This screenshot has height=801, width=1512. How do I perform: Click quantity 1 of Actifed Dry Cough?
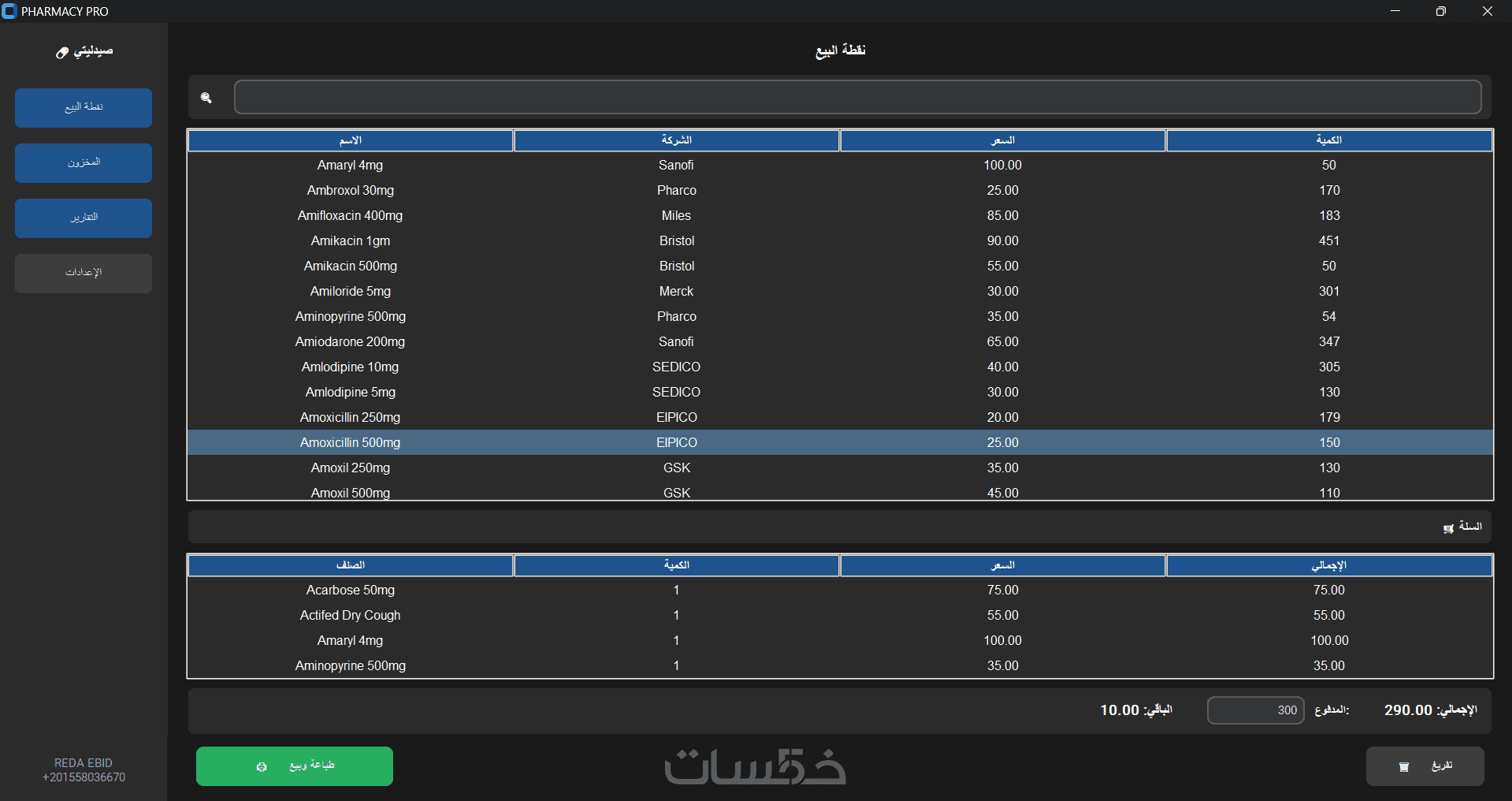(x=676, y=615)
